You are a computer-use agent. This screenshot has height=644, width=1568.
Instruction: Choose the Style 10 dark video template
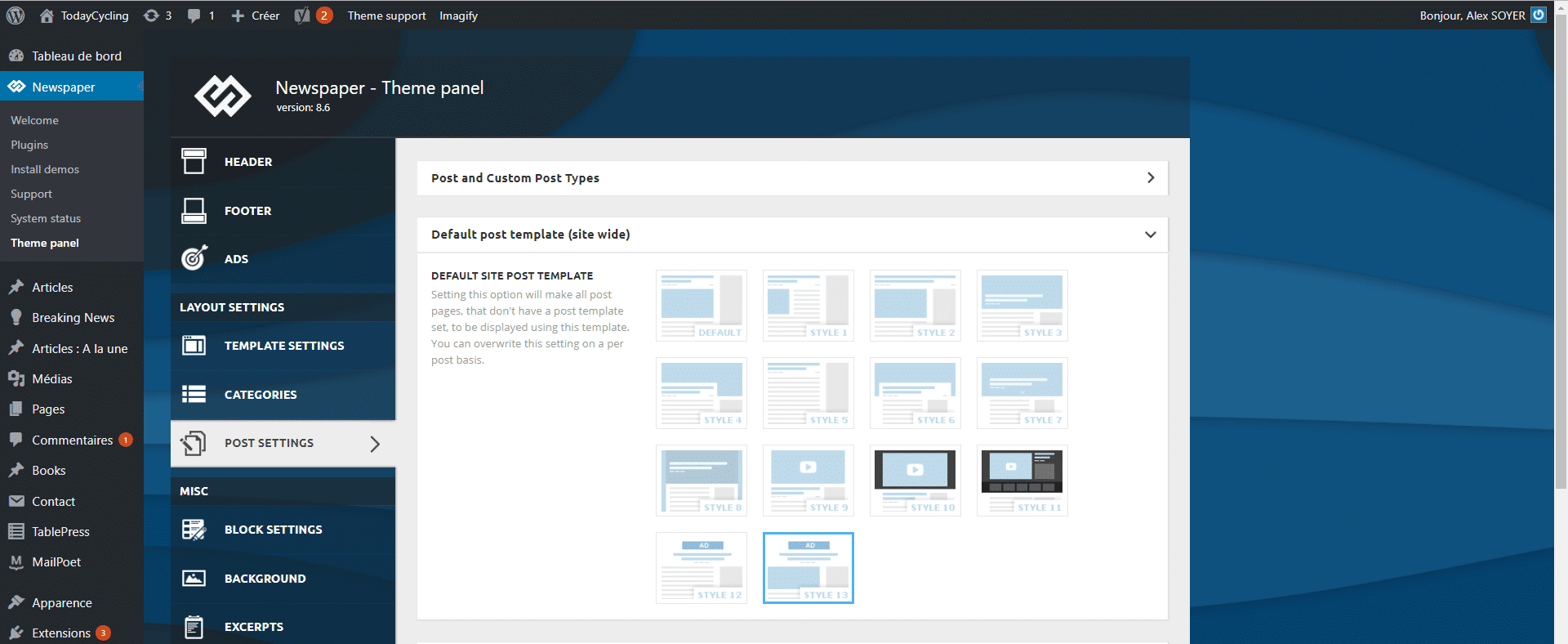915,481
